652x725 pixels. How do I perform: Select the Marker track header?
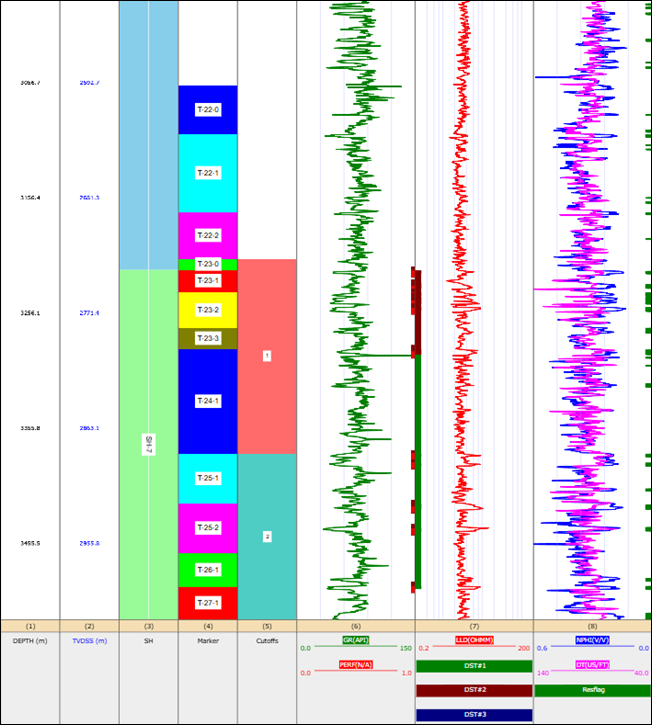[208, 639]
